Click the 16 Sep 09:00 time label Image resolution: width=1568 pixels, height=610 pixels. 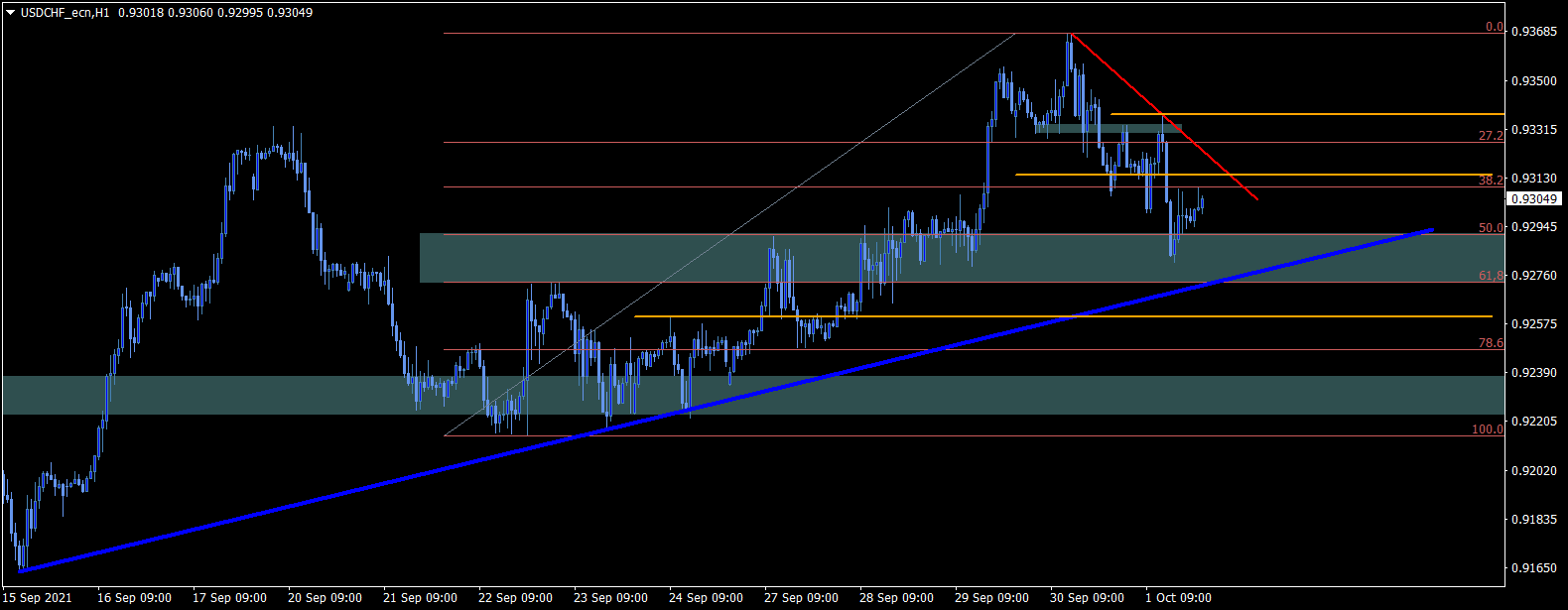(x=134, y=598)
